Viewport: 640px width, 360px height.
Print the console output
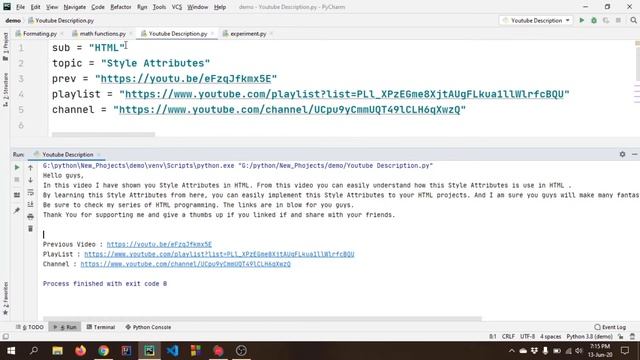(30, 216)
